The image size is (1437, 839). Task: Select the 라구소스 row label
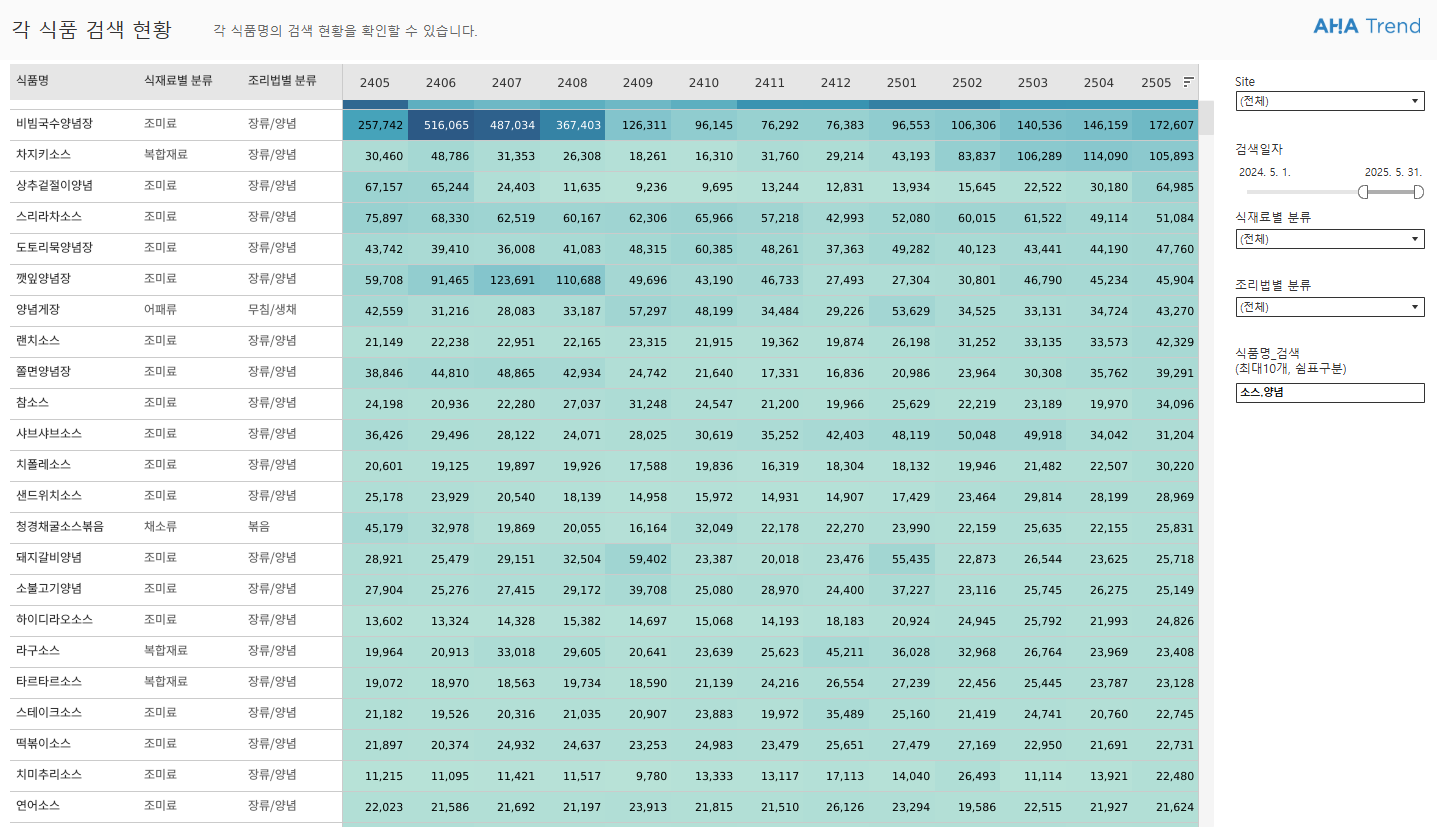tap(38, 651)
